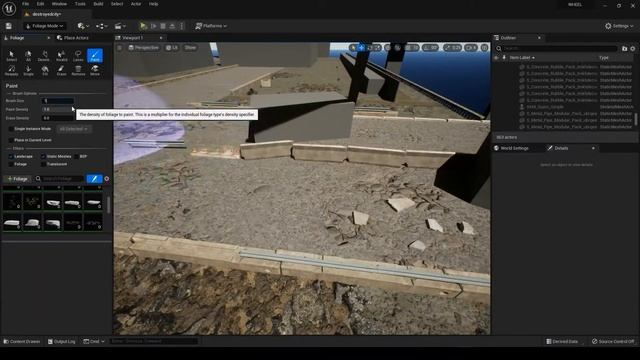Open the cinematics dropdown in the toolbar
The height and width of the screenshot is (360, 640).
[120, 26]
